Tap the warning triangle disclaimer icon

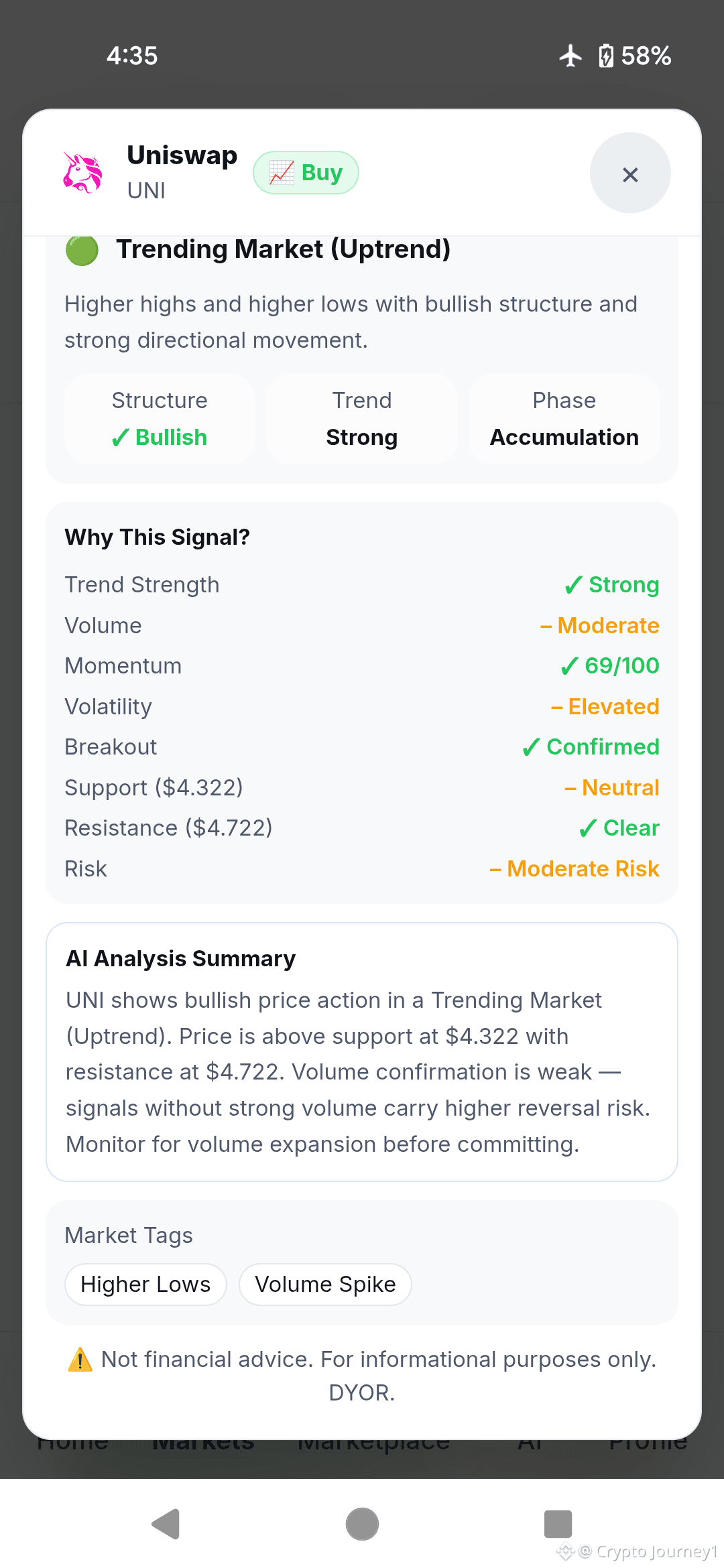point(80,1360)
